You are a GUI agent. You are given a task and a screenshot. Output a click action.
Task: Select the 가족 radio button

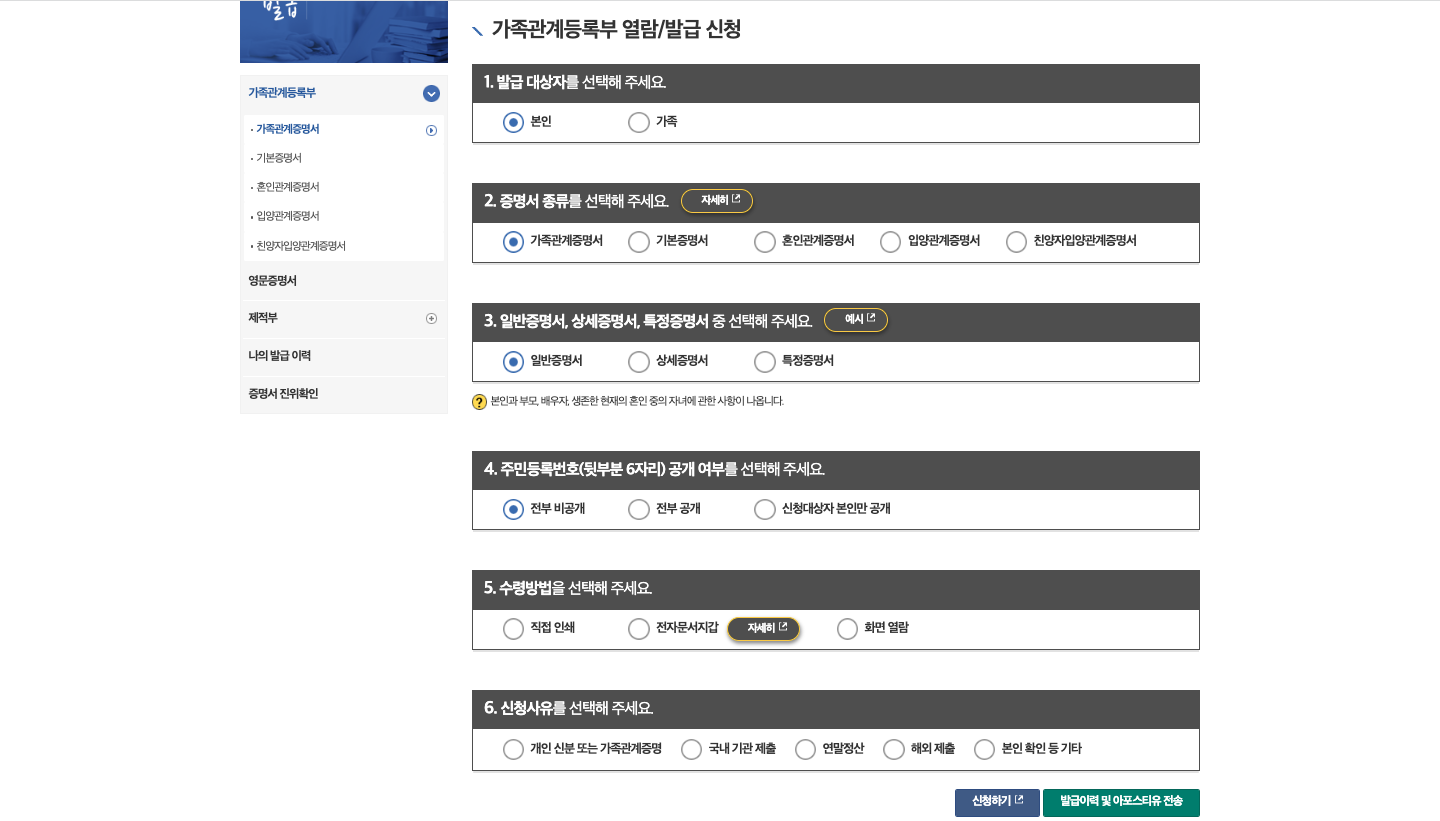637,122
